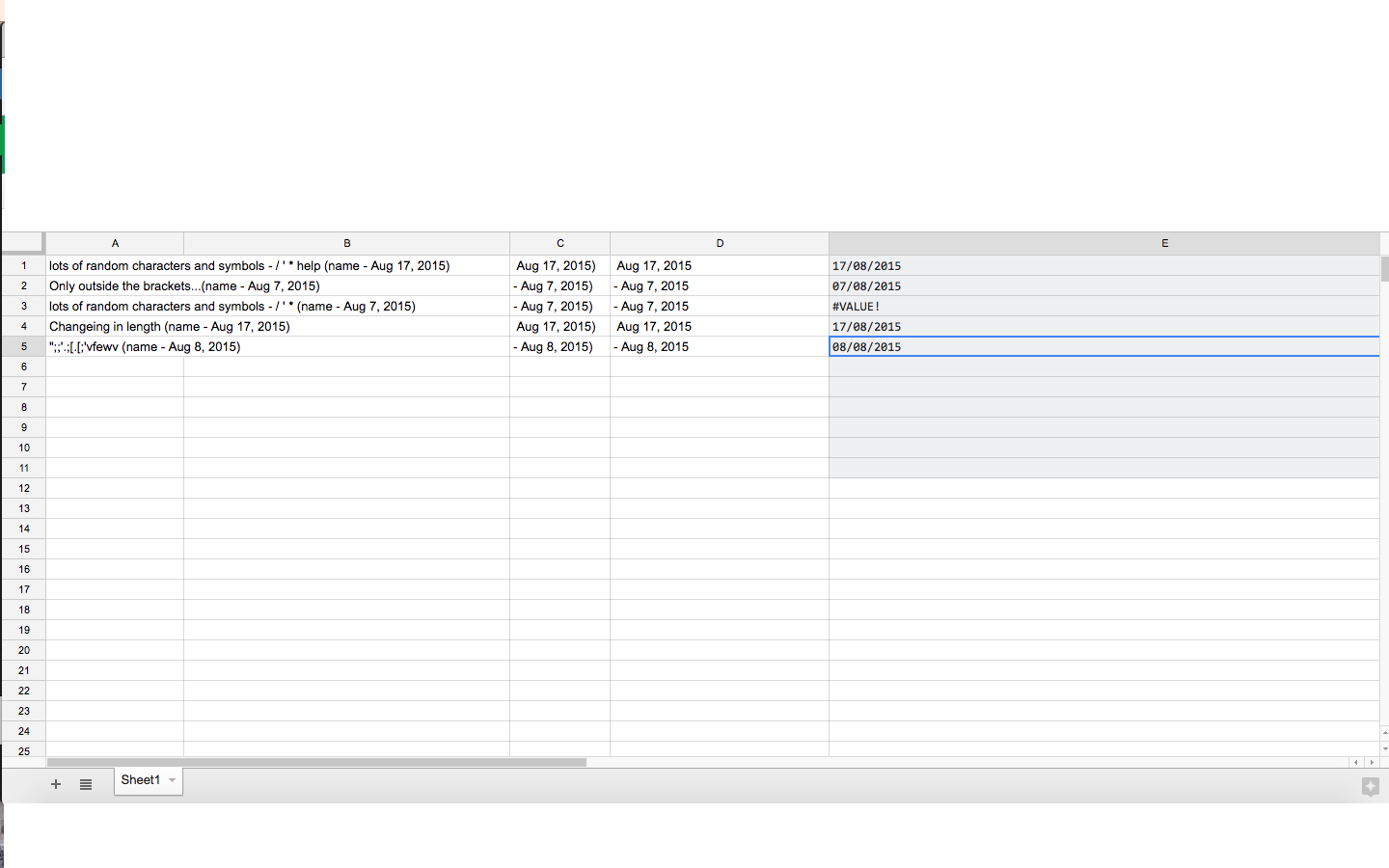Click the scroll right arrow icon
This screenshot has width=1389, height=868.
pyautogui.click(x=1372, y=762)
